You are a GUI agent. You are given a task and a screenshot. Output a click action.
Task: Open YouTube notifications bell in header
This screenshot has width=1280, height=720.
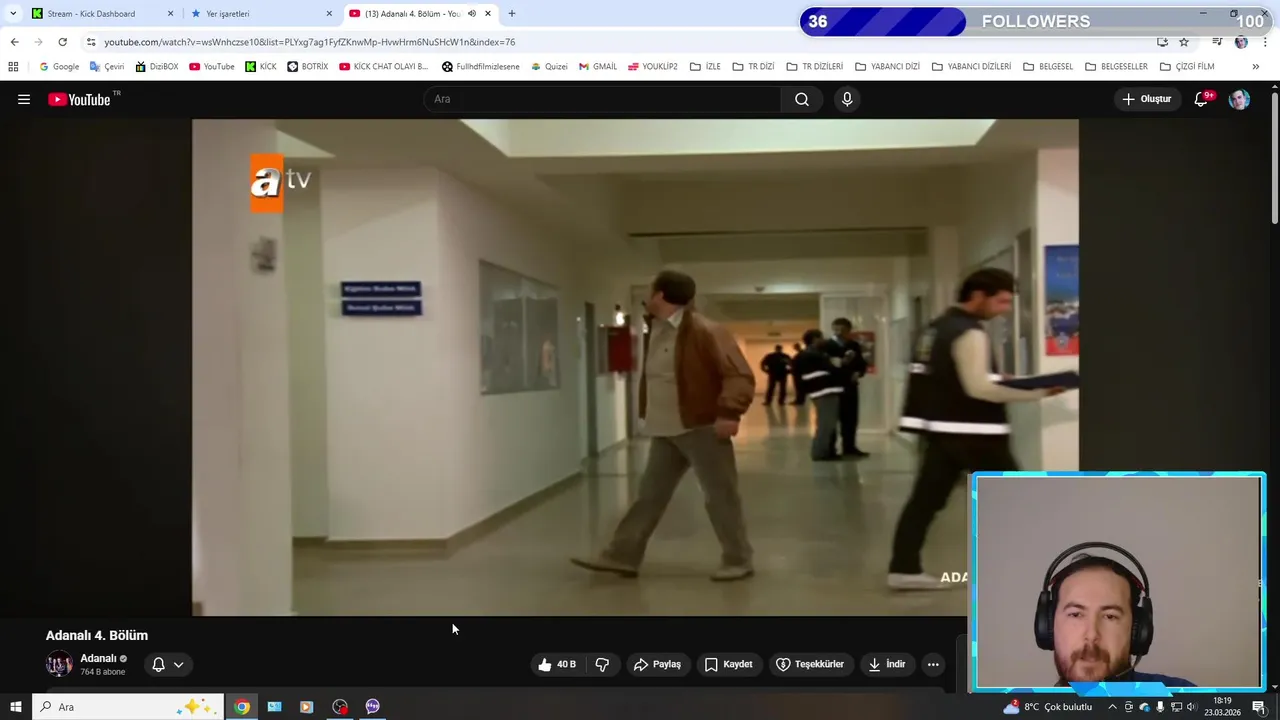click(x=1202, y=99)
